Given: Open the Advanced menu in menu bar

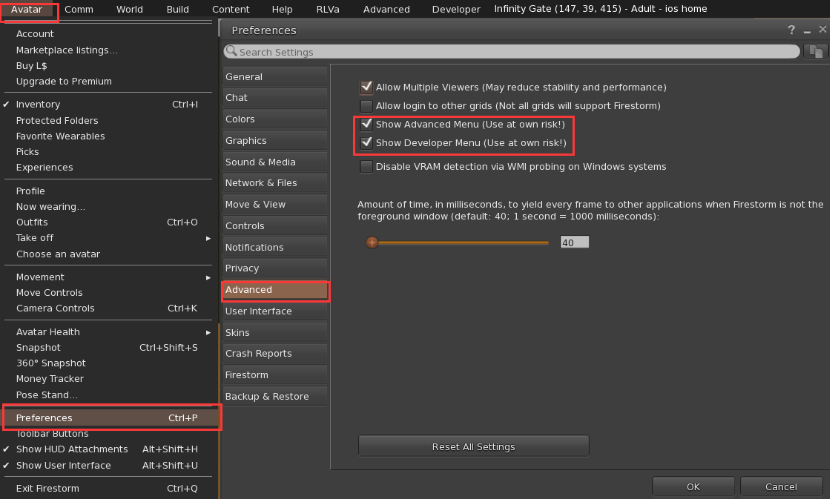Looking at the screenshot, I should click(x=386, y=10).
